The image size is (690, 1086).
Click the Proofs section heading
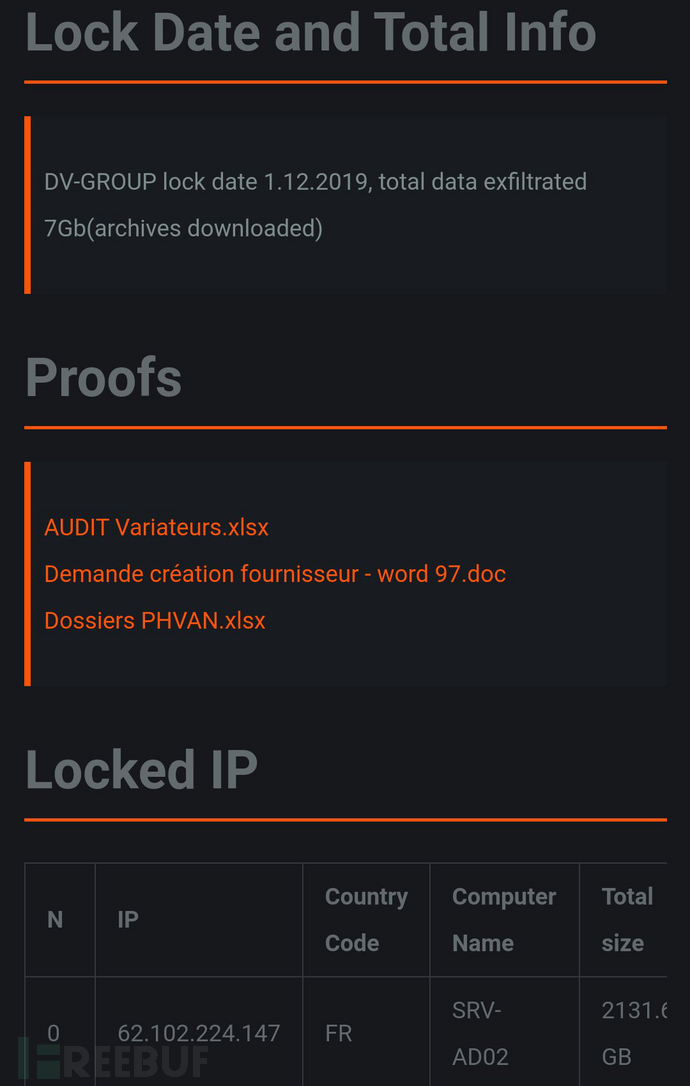(x=104, y=378)
